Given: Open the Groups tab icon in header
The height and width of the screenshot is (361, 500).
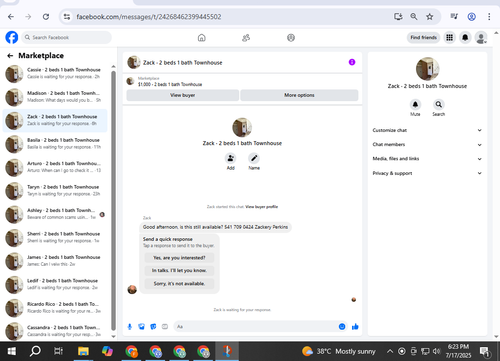Looking at the screenshot, I should [291, 38].
